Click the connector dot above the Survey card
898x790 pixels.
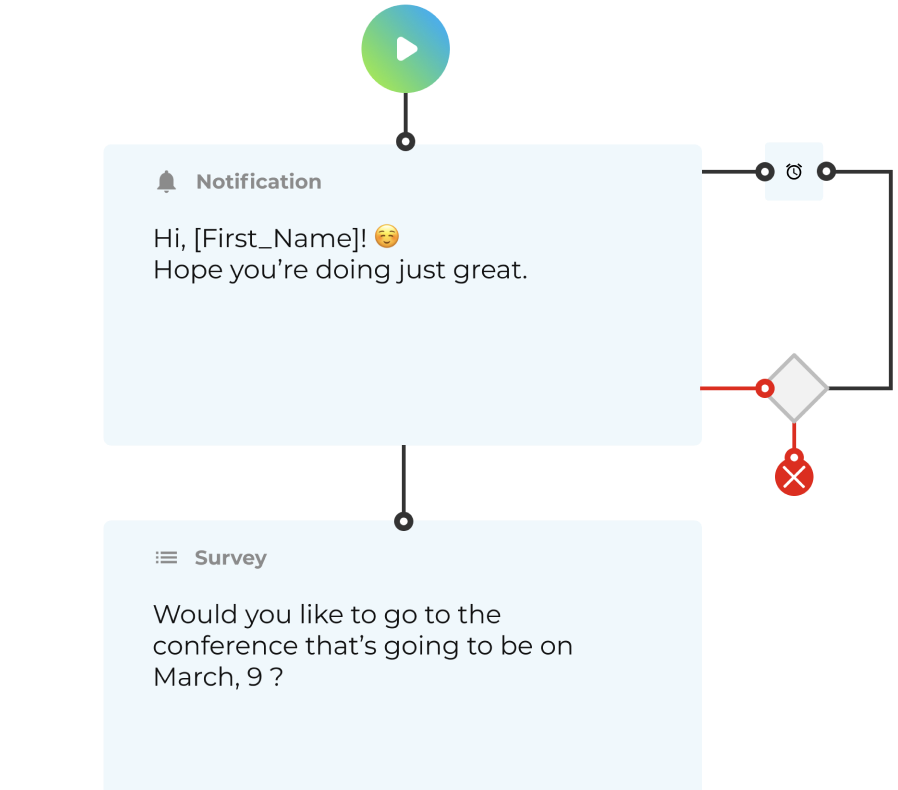click(403, 521)
